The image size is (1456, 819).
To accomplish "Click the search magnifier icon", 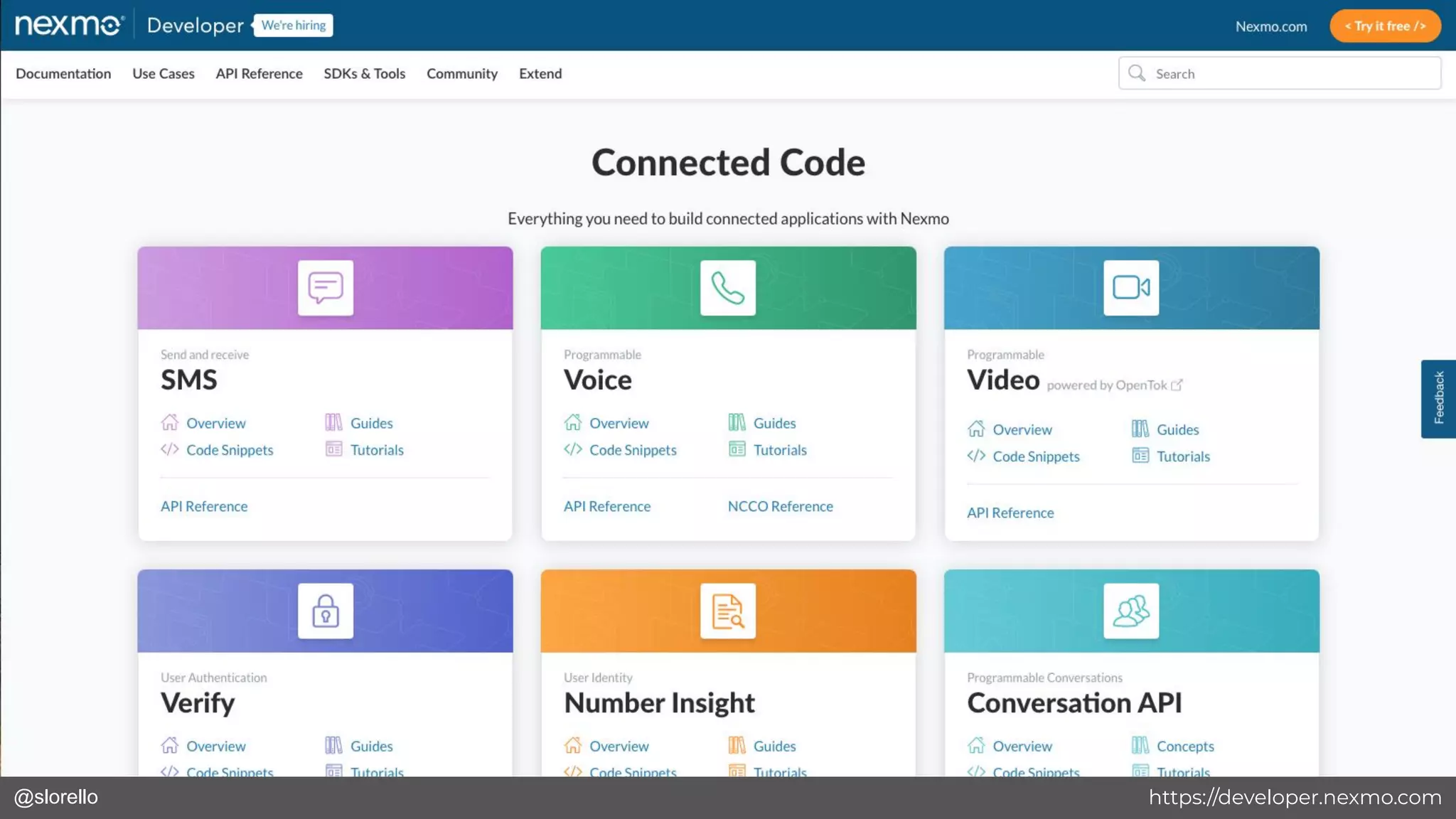I will [x=1137, y=73].
